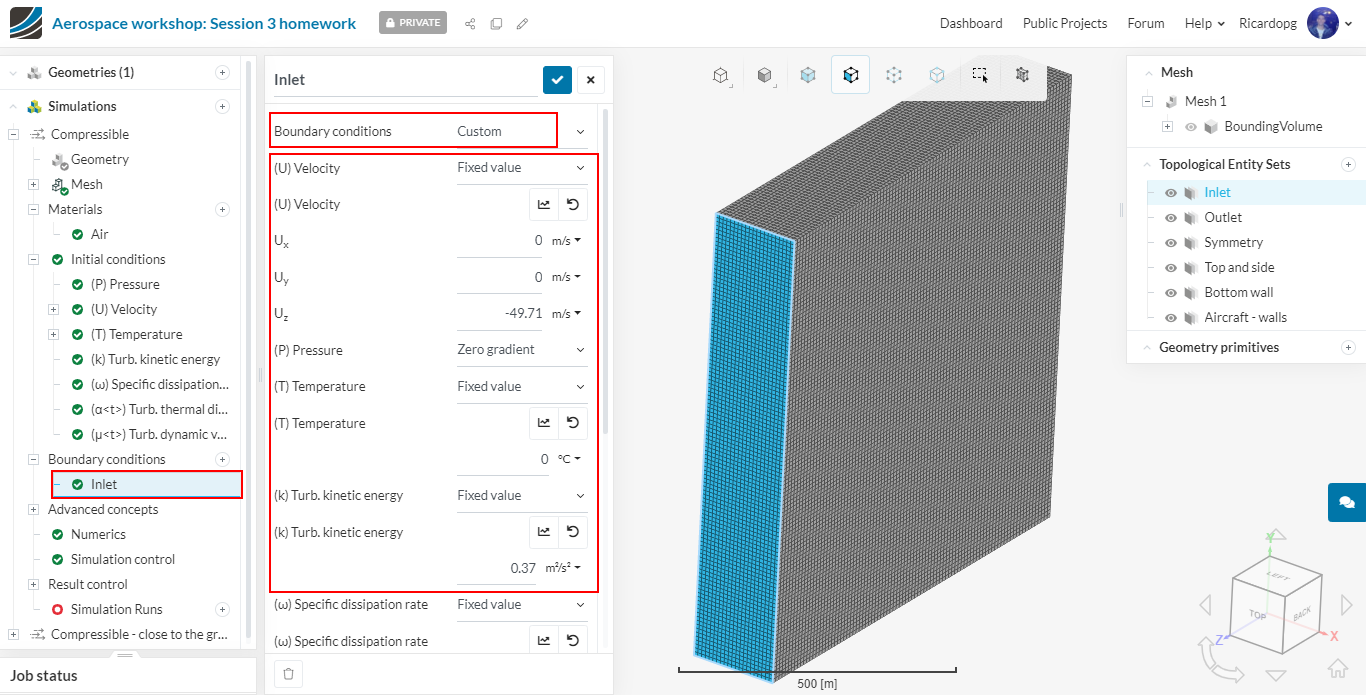Open the Numerics settings
Image resolution: width=1366 pixels, height=695 pixels.
tap(98, 534)
